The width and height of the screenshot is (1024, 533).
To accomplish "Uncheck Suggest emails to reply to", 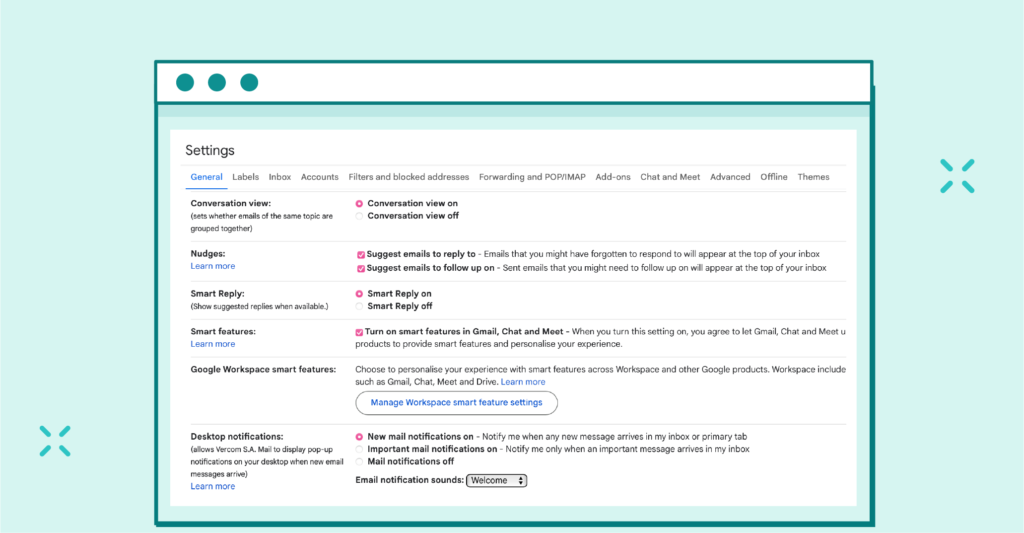I will (x=361, y=255).
